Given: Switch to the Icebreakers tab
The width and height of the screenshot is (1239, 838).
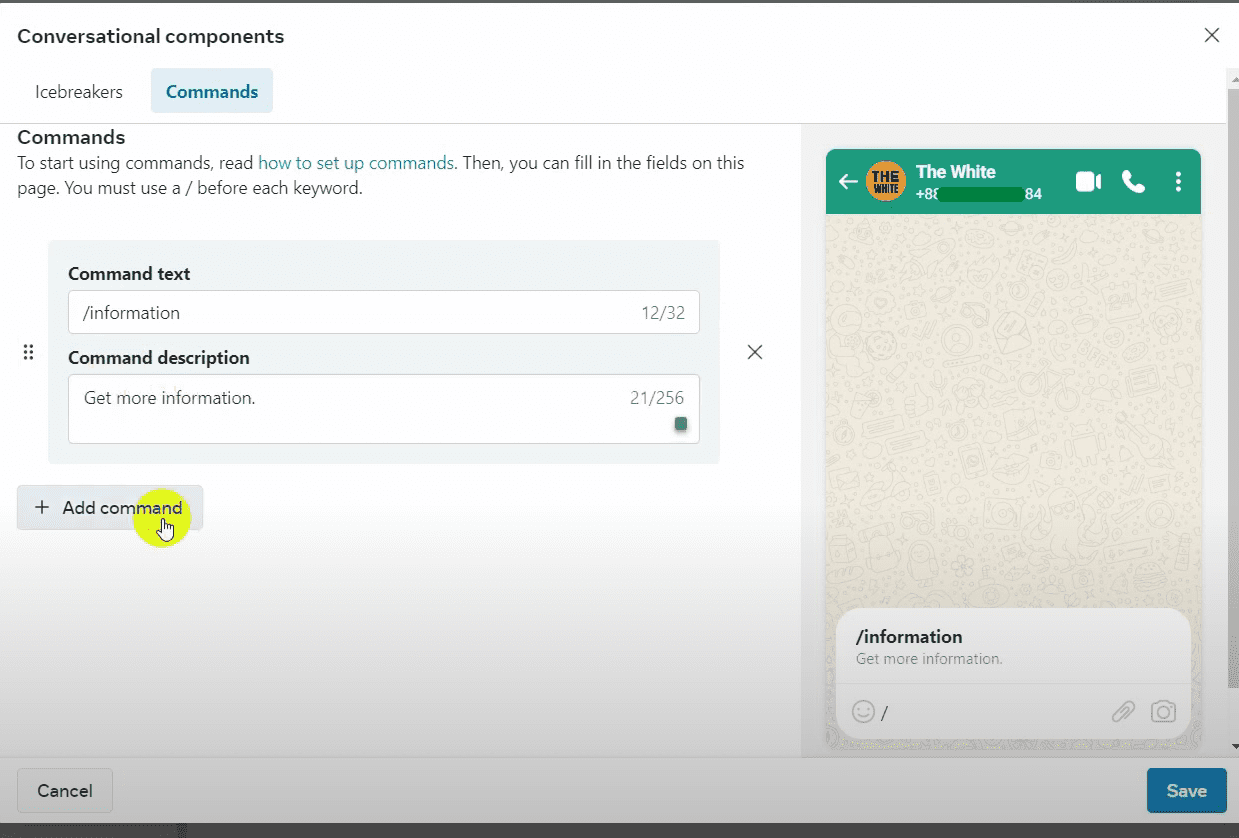Looking at the screenshot, I should [79, 92].
